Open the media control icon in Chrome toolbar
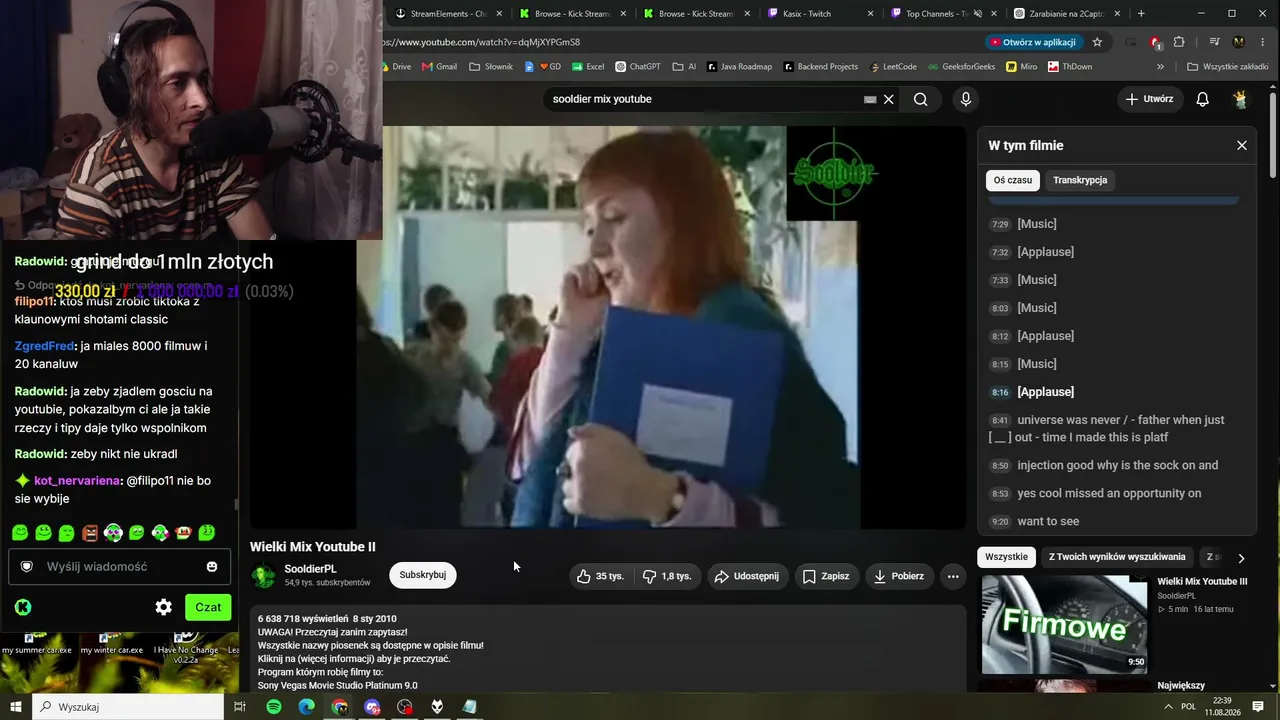The height and width of the screenshot is (720, 1280). pyautogui.click(x=1214, y=42)
